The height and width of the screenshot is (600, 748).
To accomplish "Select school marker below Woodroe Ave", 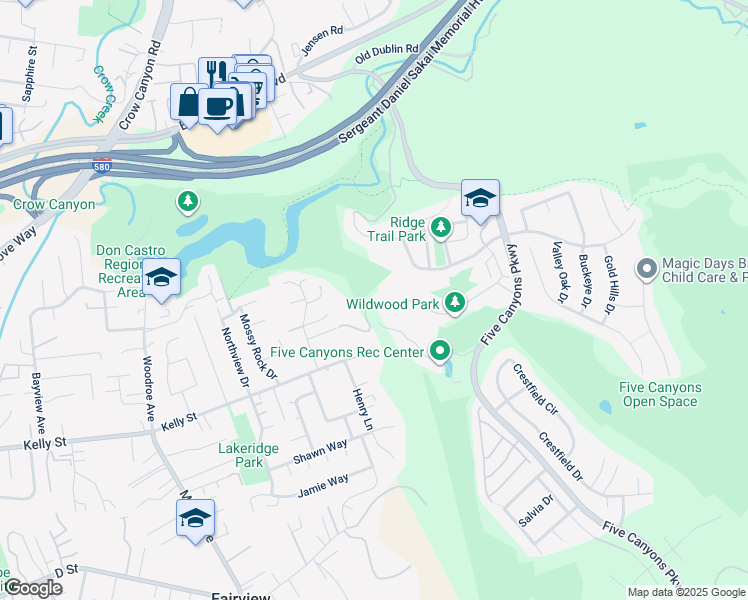I will (196, 521).
